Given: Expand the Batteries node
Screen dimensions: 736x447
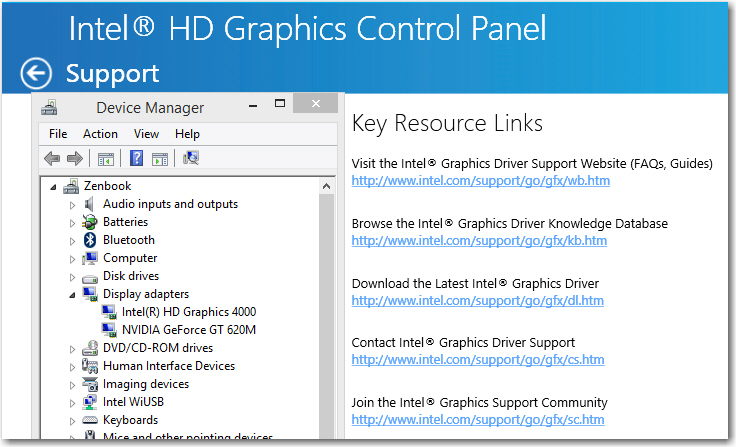Looking at the screenshot, I should [72, 223].
